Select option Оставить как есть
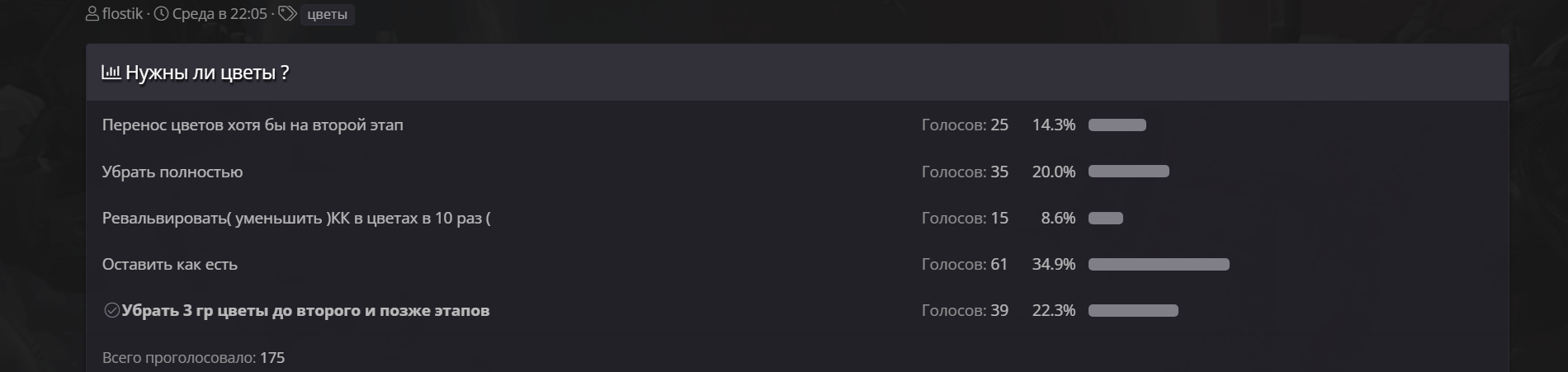The width and height of the screenshot is (1568, 372). (170, 265)
